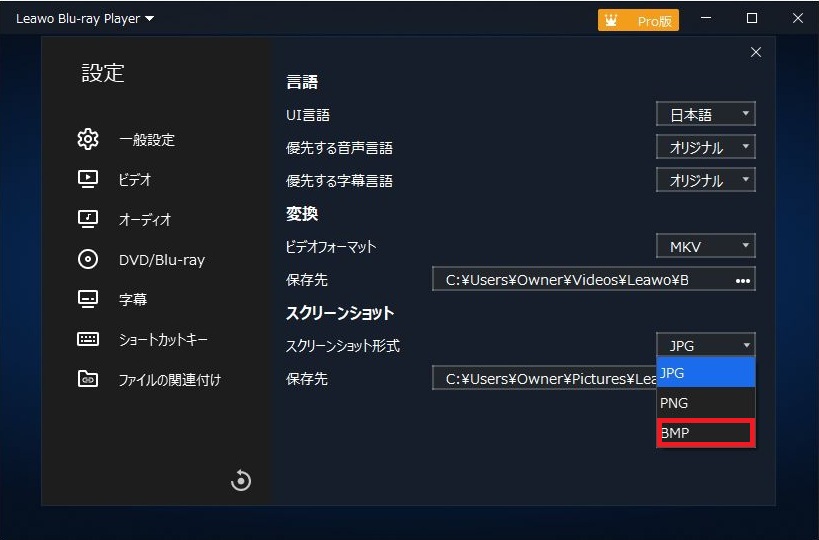819x540 pixels.
Task: Expand the preferred audio language dropdown
Action: click(x=705, y=147)
